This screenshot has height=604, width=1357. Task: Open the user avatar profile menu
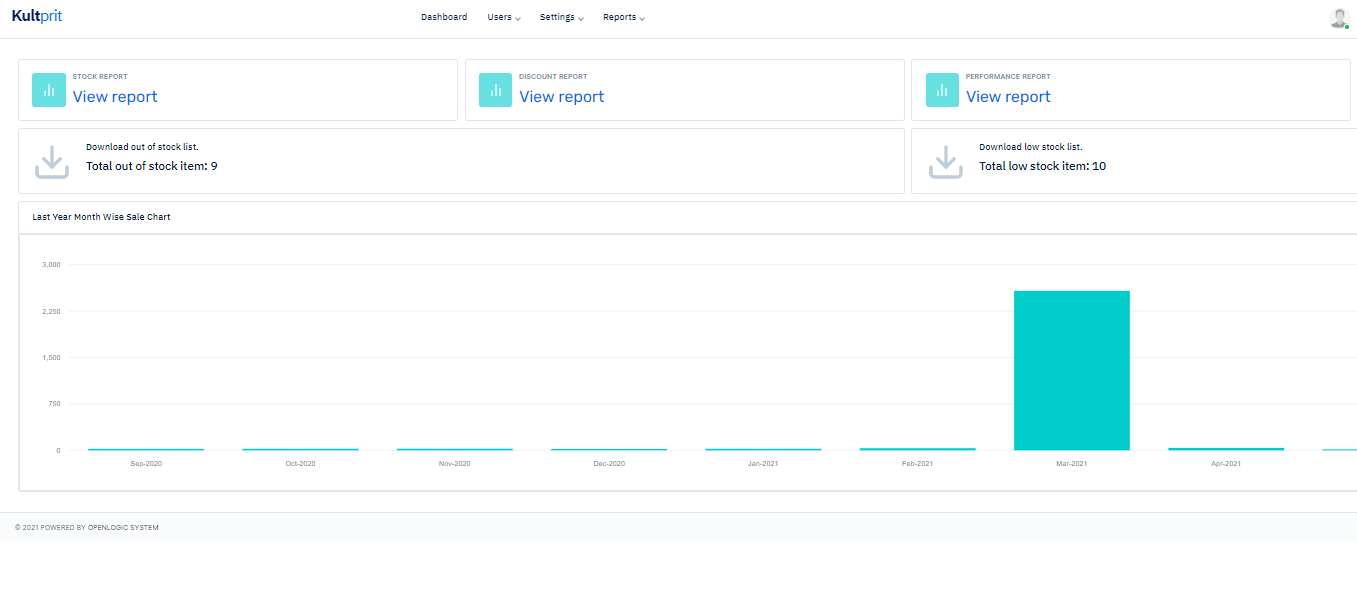[1339, 18]
